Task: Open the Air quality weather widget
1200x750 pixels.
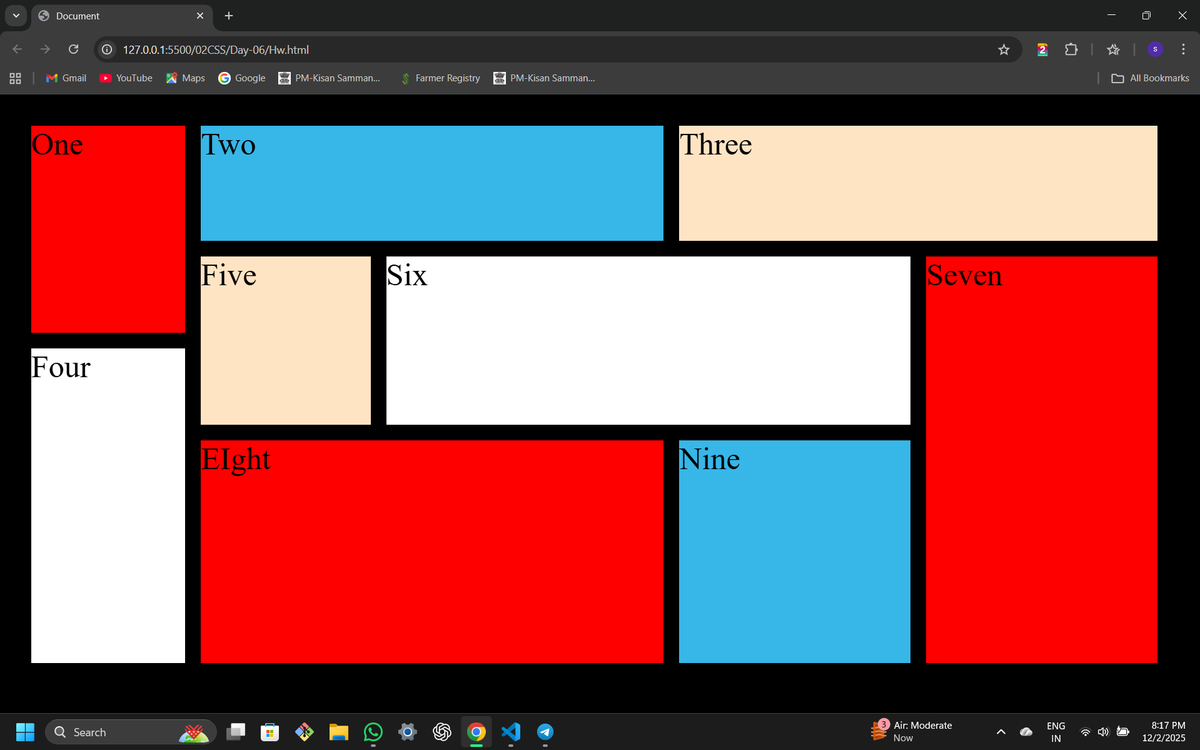Action: click(x=910, y=731)
